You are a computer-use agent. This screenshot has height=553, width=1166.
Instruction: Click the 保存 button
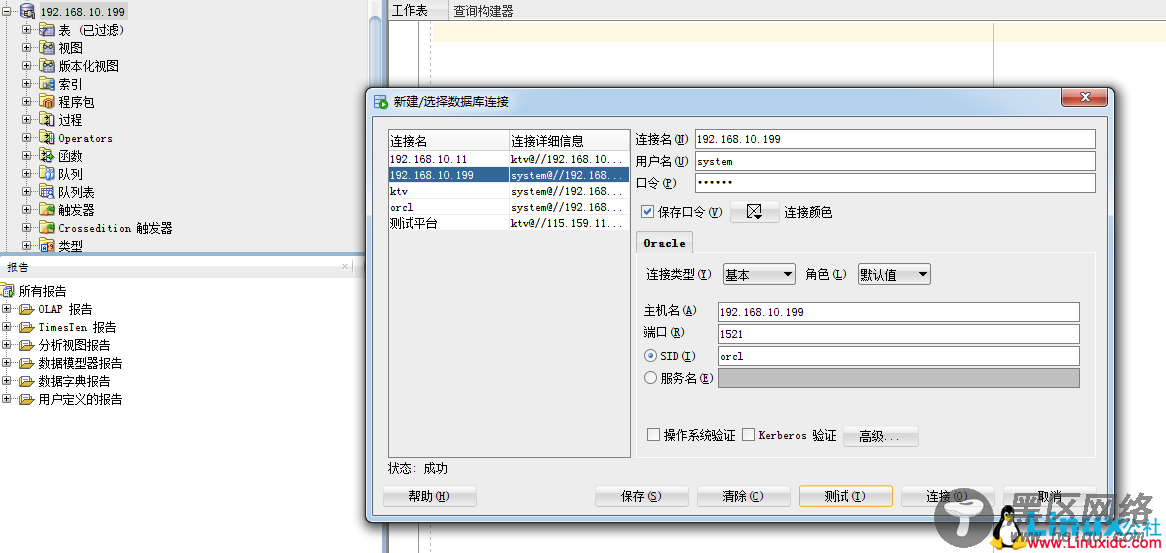coord(642,497)
